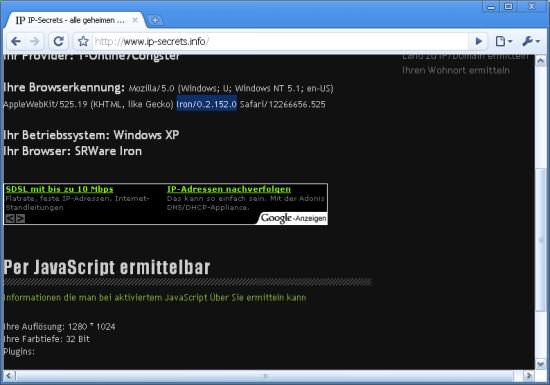Show next ad with right arrow
The width and height of the screenshot is (550, 385).
pyautogui.click(x=20, y=218)
